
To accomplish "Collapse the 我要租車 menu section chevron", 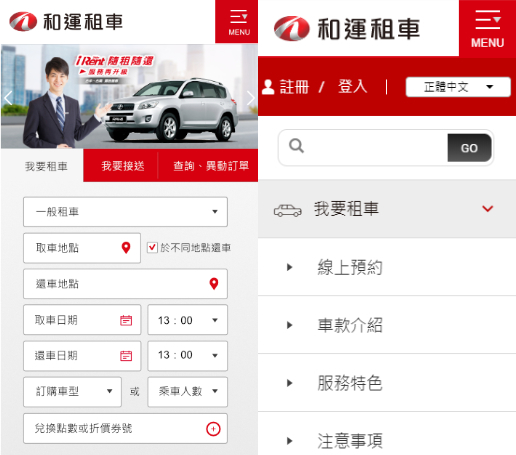I will 487,209.
